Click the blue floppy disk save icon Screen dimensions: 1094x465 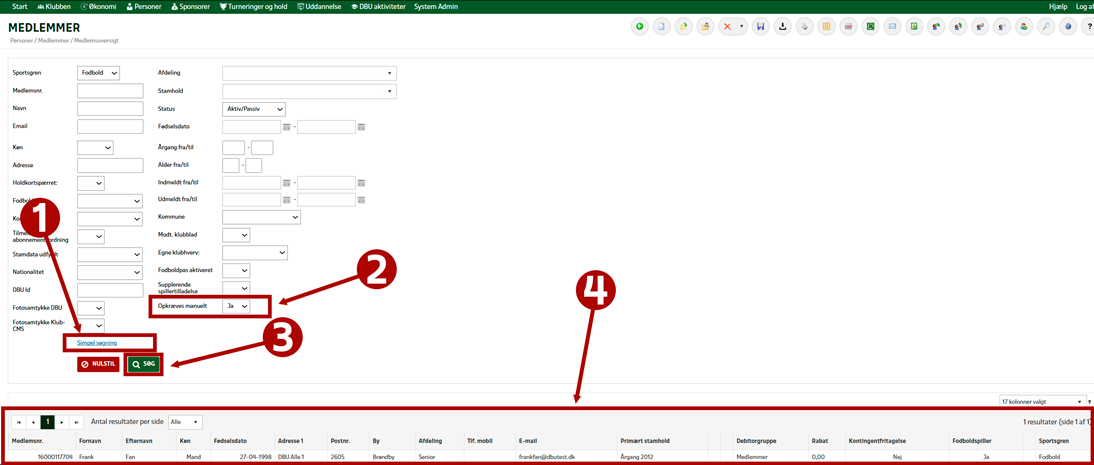pyautogui.click(x=761, y=27)
